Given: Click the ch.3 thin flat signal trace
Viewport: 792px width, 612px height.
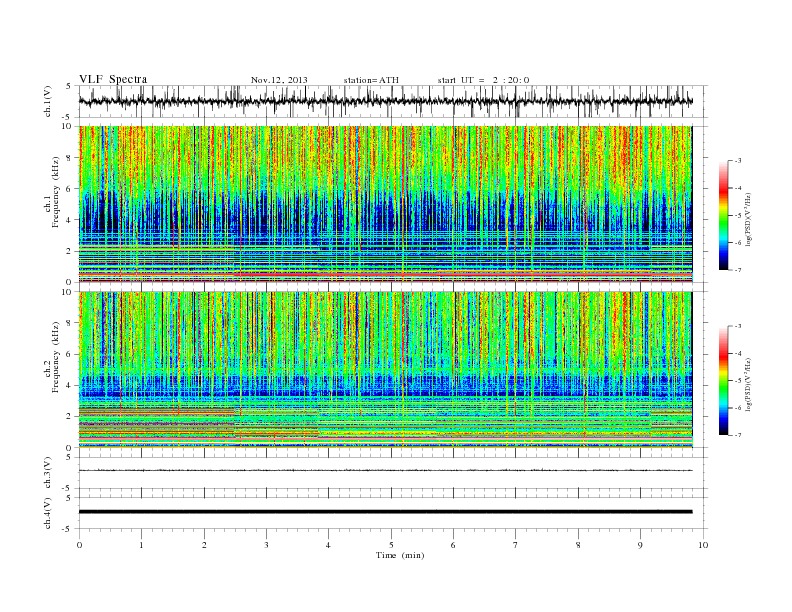Looking at the screenshot, I should pos(385,471).
